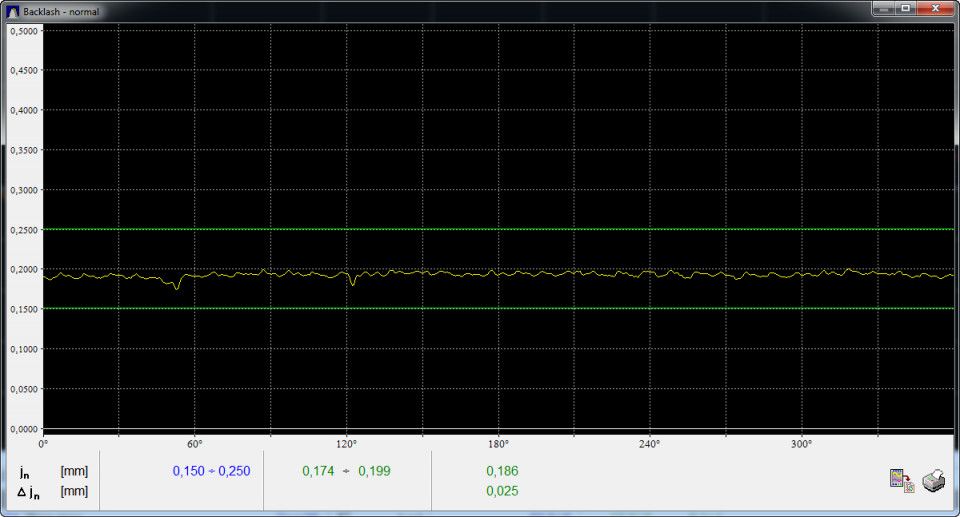Image resolution: width=960 pixels, height=517 pixels.
Task: Open the window menu via title bar icon
Action: pyautogui.click(x=12, y=9)
